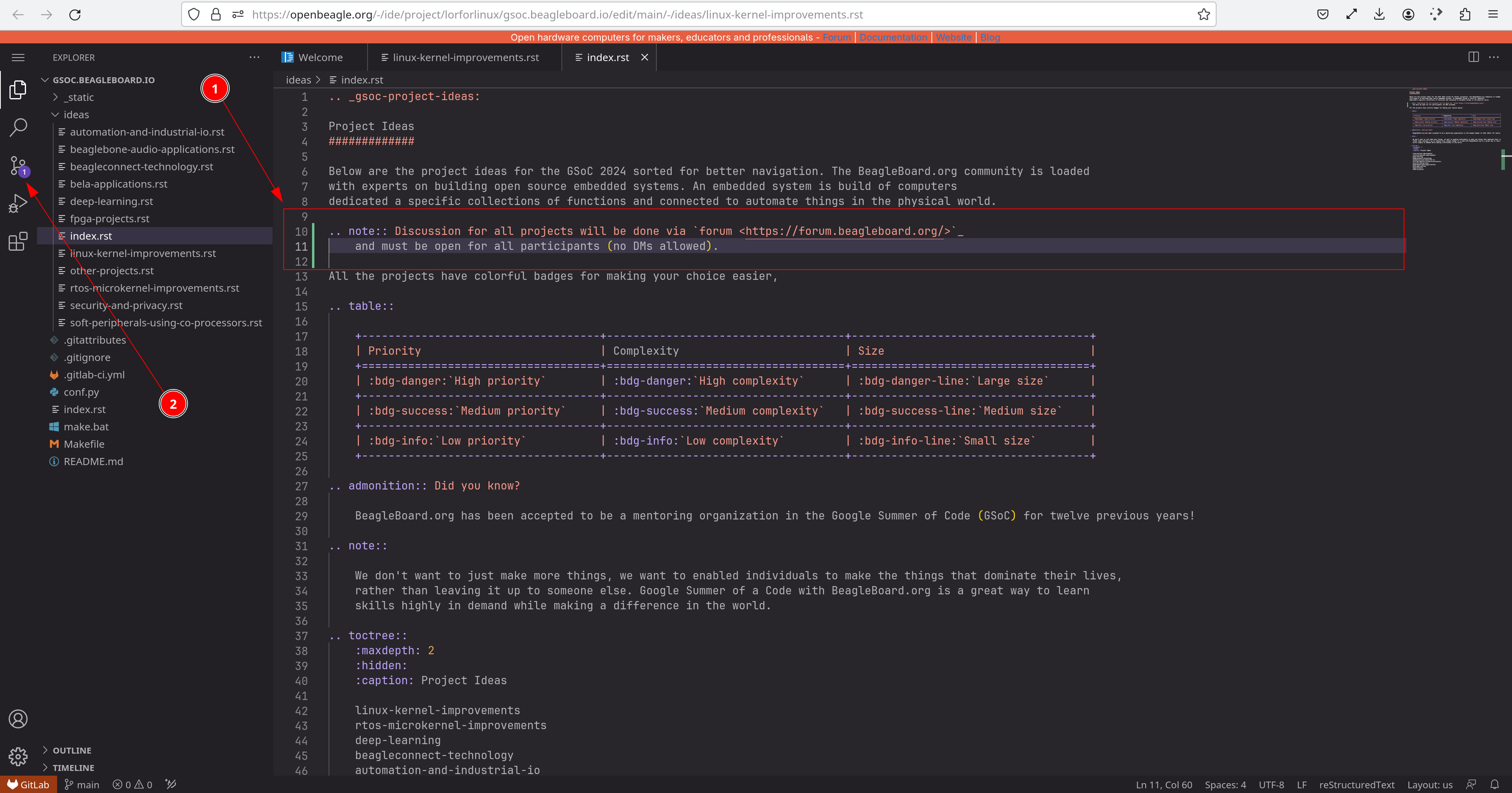1512x793 pixels.
Task: Open the Firefox account icon
Action: (1408, 15)
